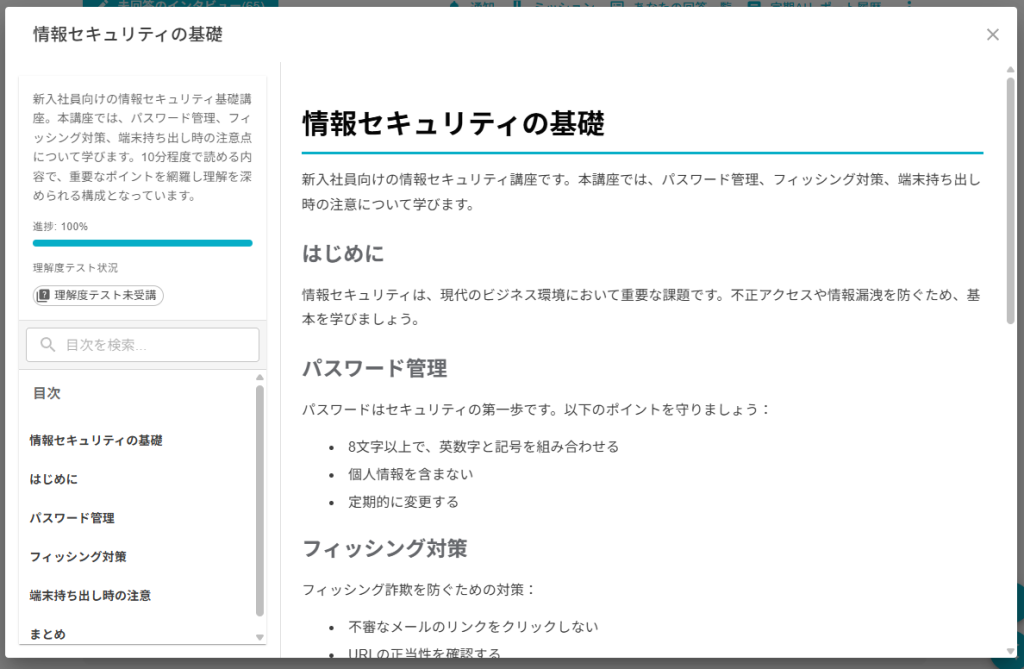Click the 目次 list scrollbar thumb
This screenshot has height=669, width=1024.
[260, 500]
